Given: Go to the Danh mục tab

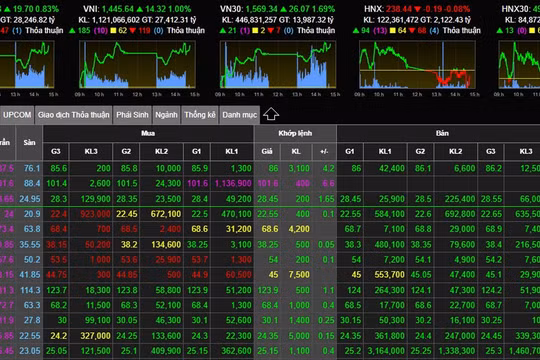Looking at the screenshot, I should [240, 115].
